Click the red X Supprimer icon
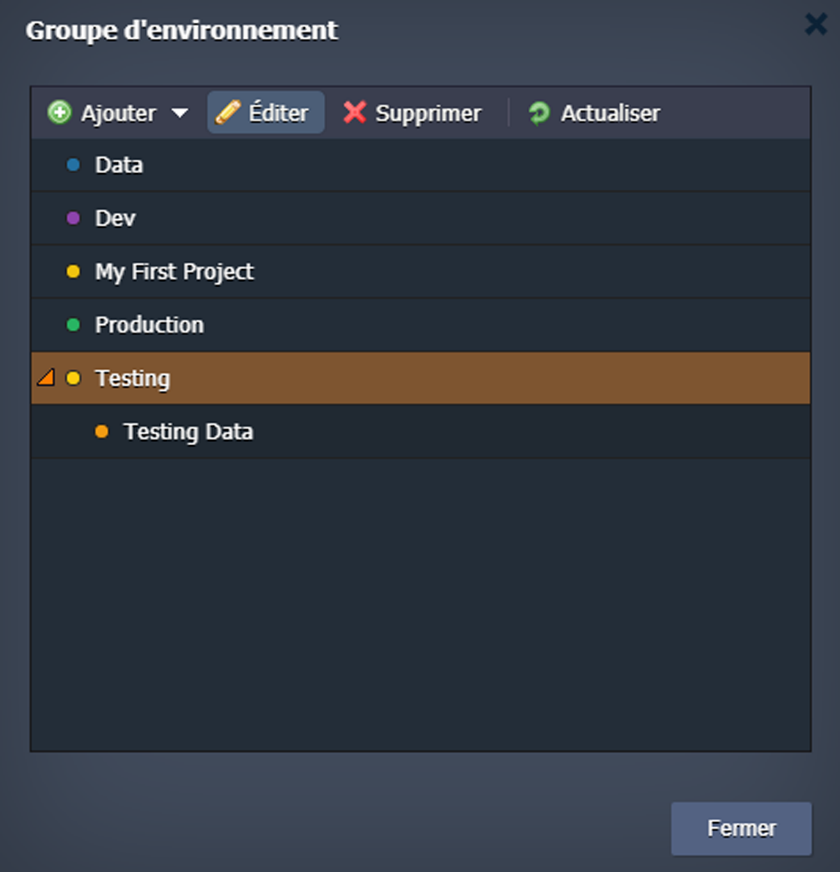 click(355, 112)
